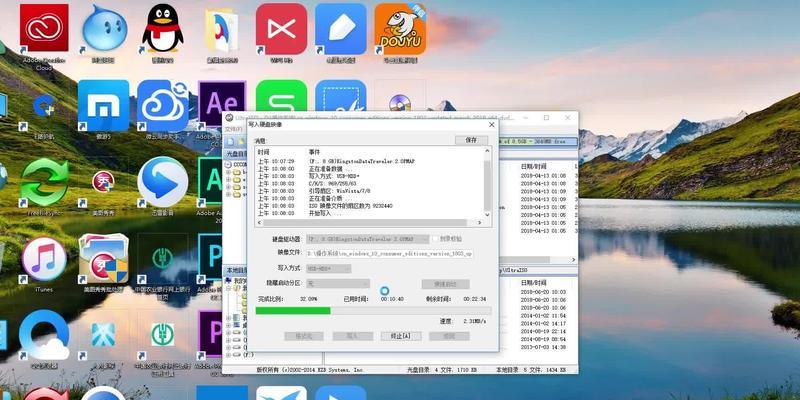Expand second folder in UltraISO disc tree
Screen dimensions: 800x400
229,180
